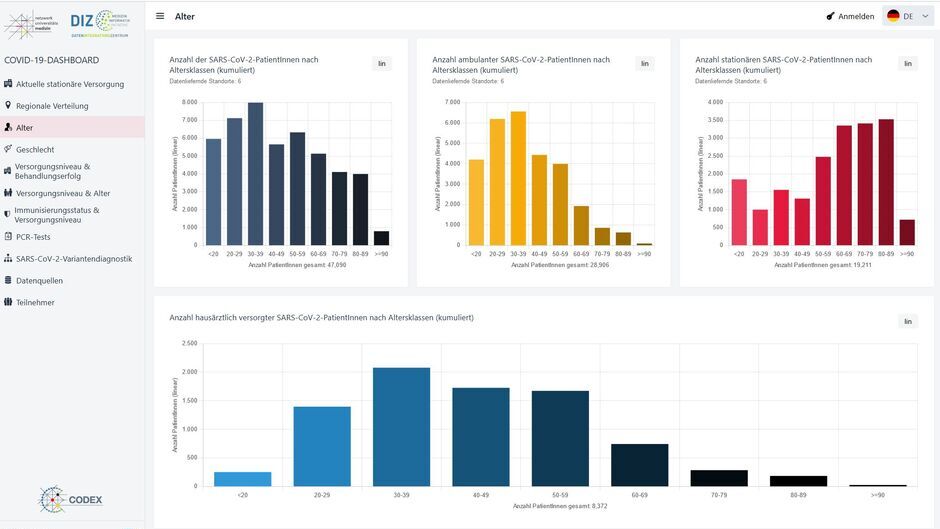Open Immunisierungsstatus & Versorgungsniveau menu item
940x529 pixels.
point(72,215)
